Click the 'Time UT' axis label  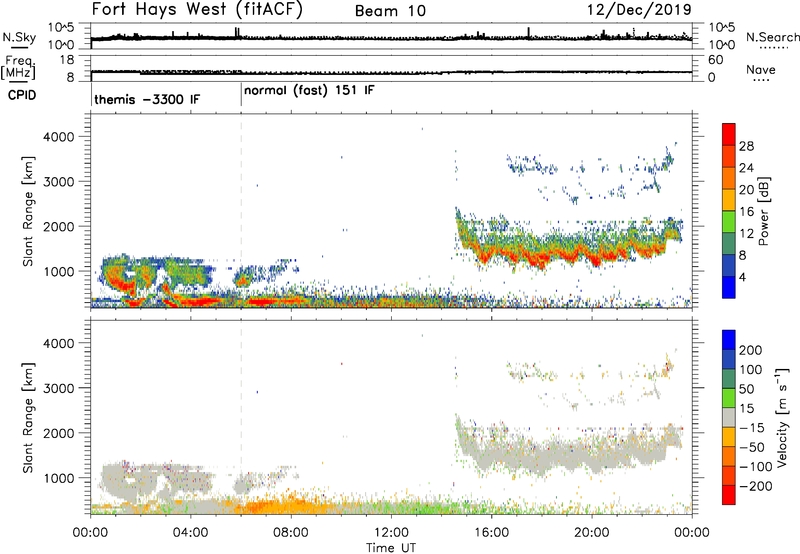391,548
